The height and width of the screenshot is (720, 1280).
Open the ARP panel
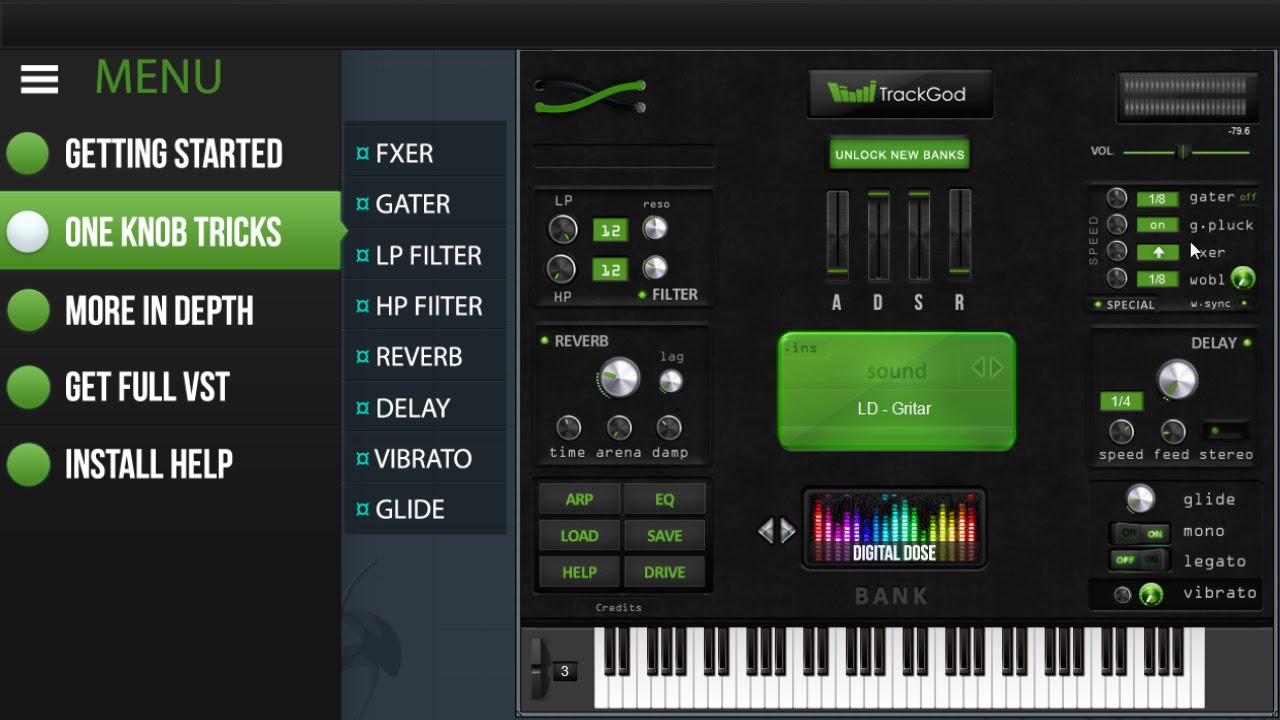click(x=579, y=499)
